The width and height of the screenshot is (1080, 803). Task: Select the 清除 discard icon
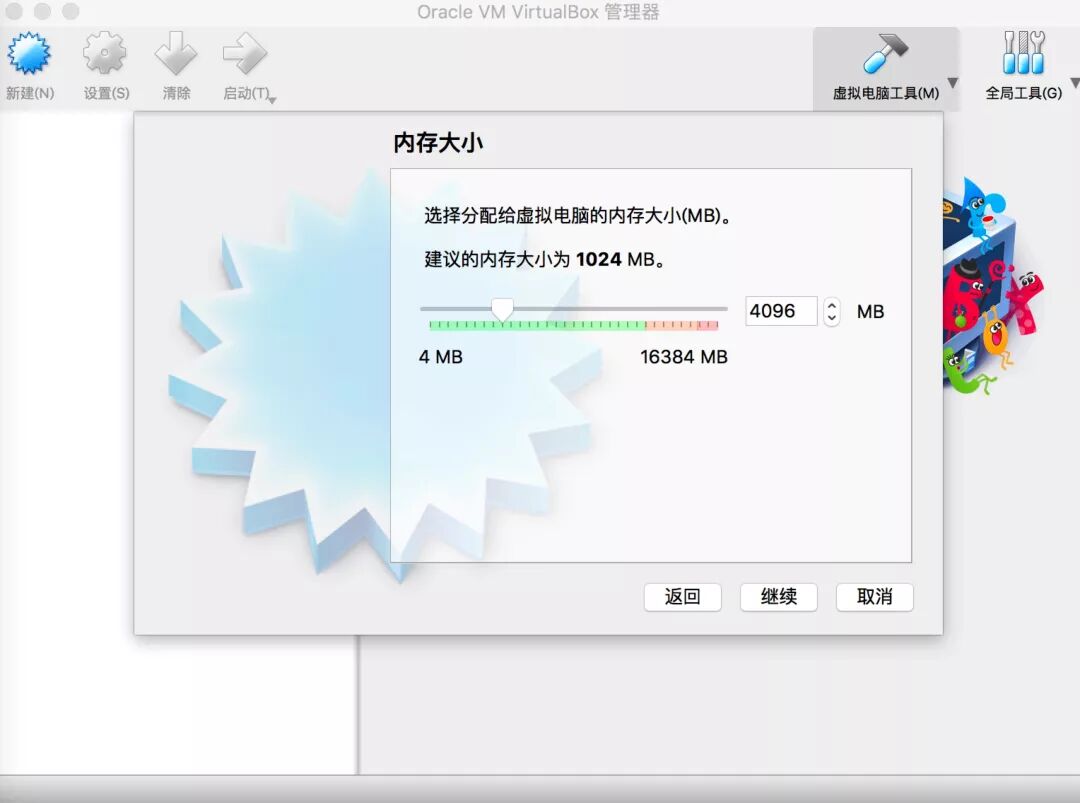175,55
